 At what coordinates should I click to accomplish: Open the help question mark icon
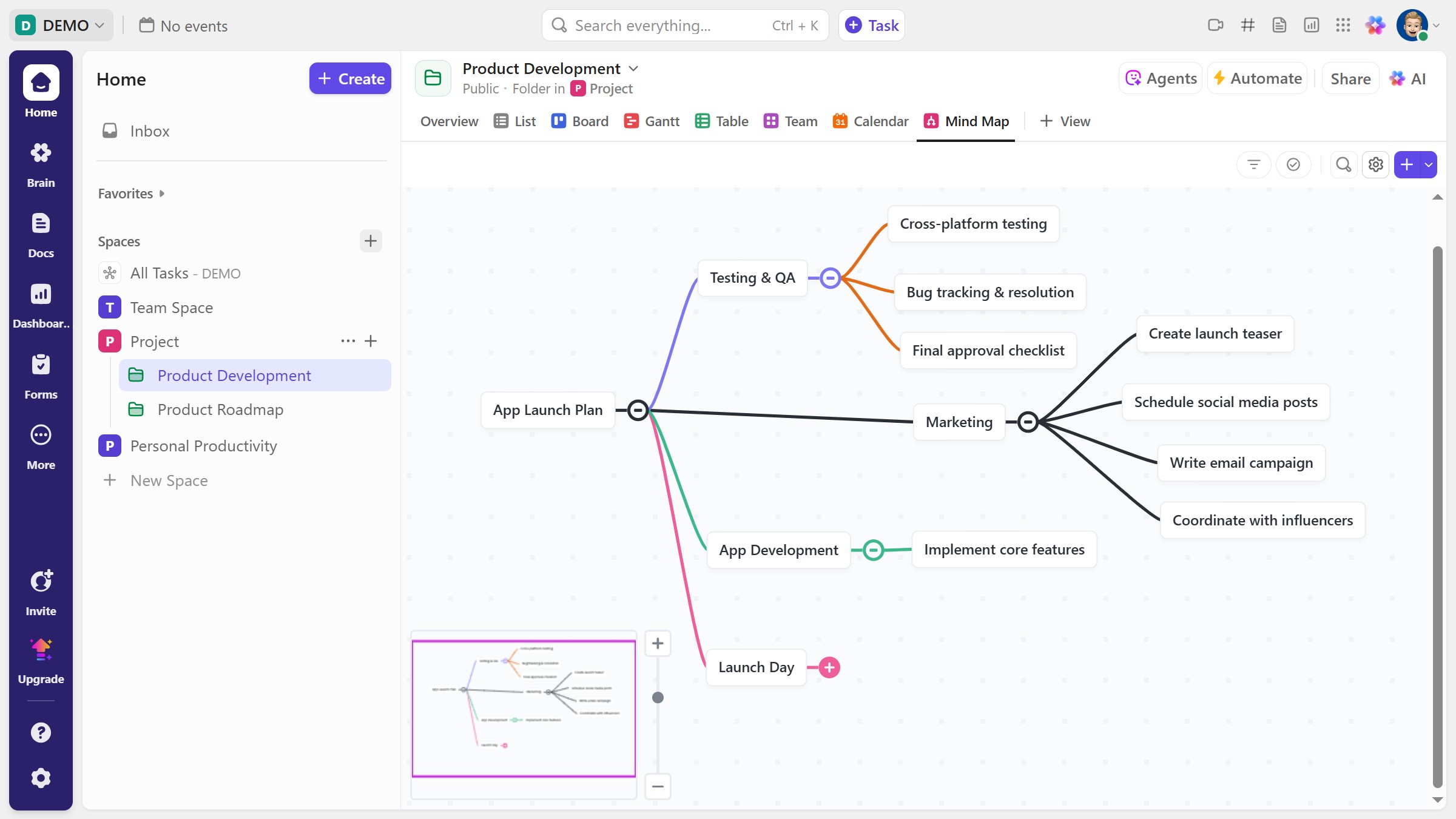point(41,732)
